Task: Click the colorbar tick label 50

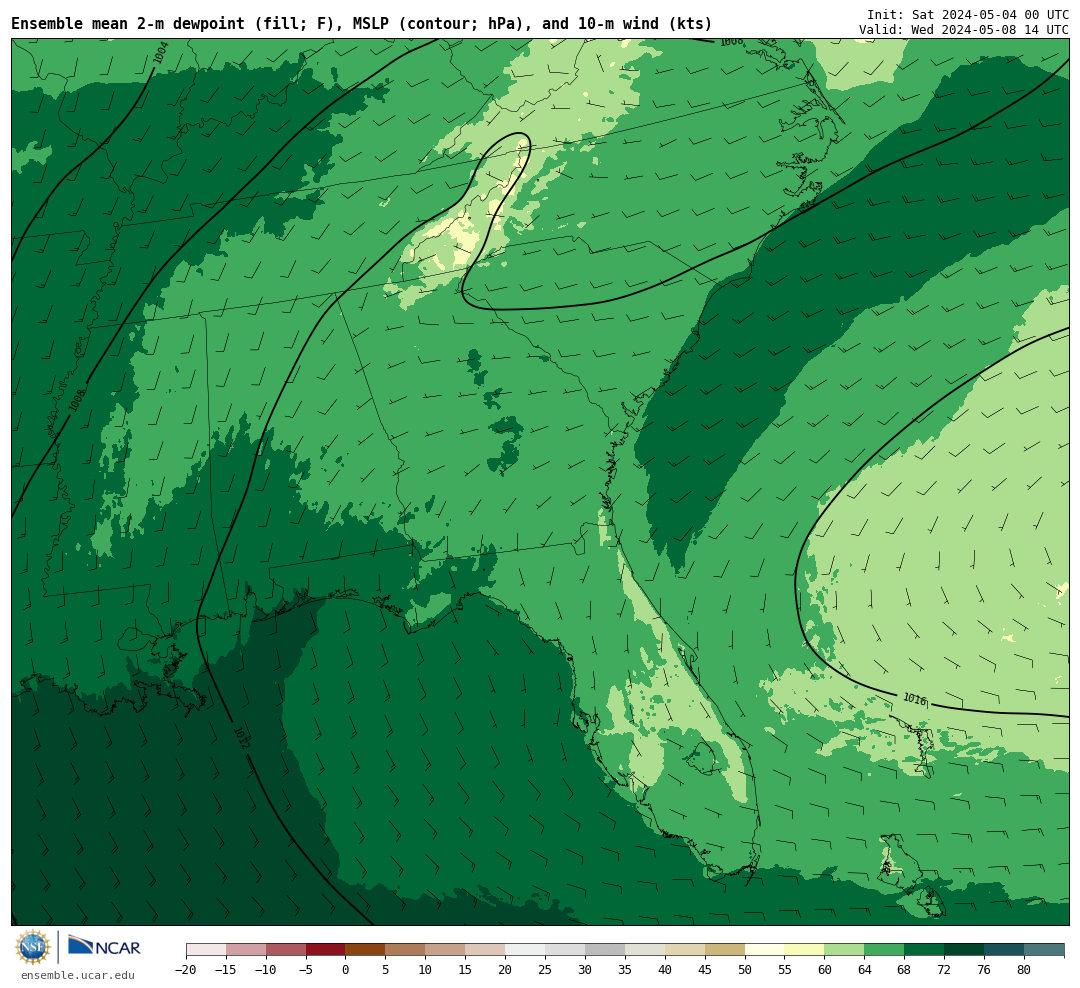Action: [x=745, y=970]
